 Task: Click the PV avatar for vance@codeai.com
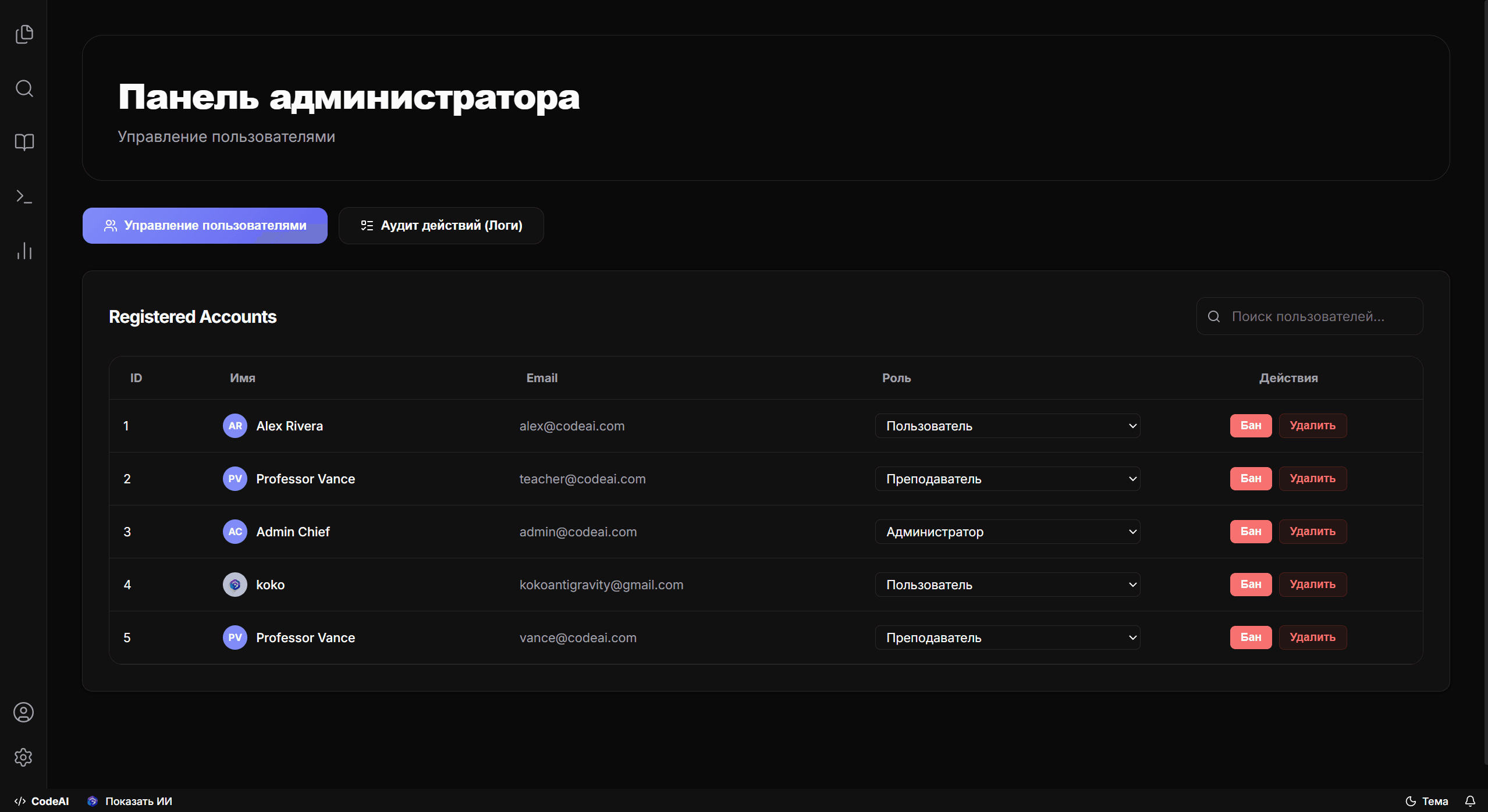(235, 638)
